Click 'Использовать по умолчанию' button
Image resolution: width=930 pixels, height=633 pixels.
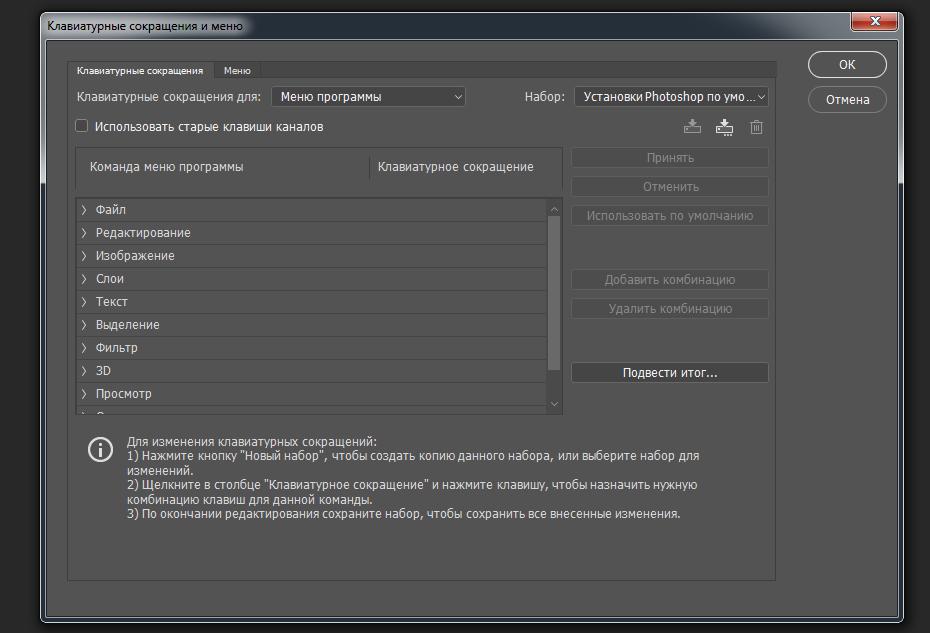coord(670,216)
